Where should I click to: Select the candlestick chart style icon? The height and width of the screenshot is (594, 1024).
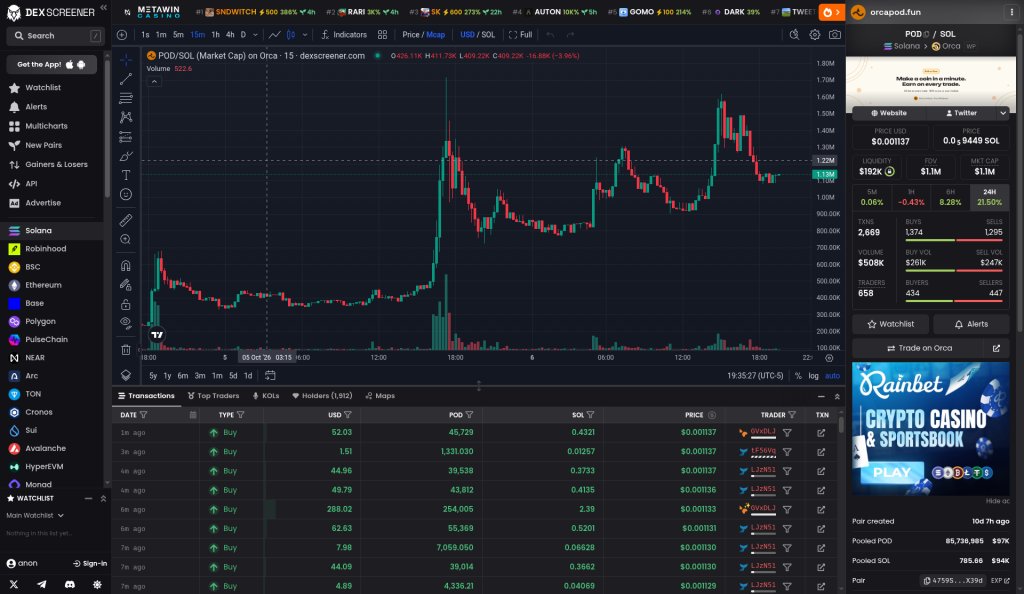(x=291, y=35)
